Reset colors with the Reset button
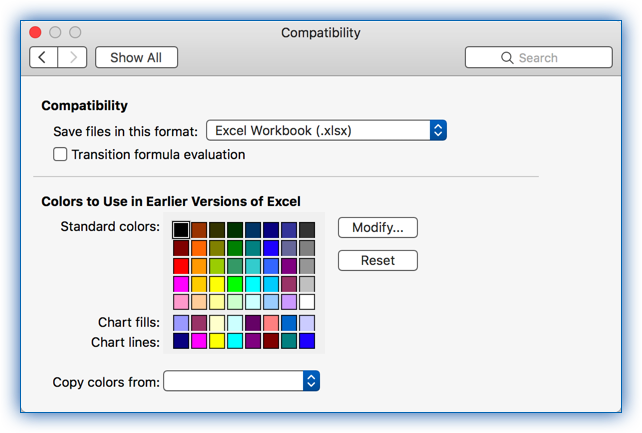 tap(378, 261)
